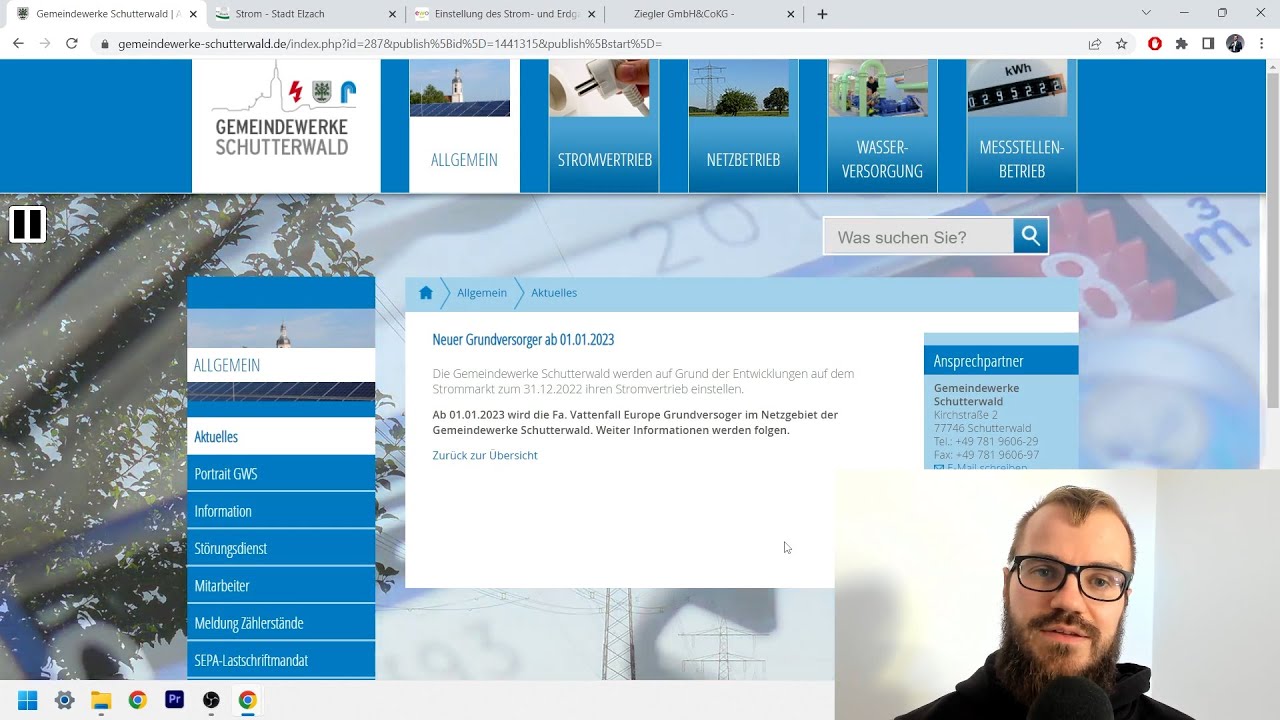Open the Netzbetrieb navigation tile
Image resolution: width=1280 pixels, height=720 pixels.
click(x=743, y=125)
